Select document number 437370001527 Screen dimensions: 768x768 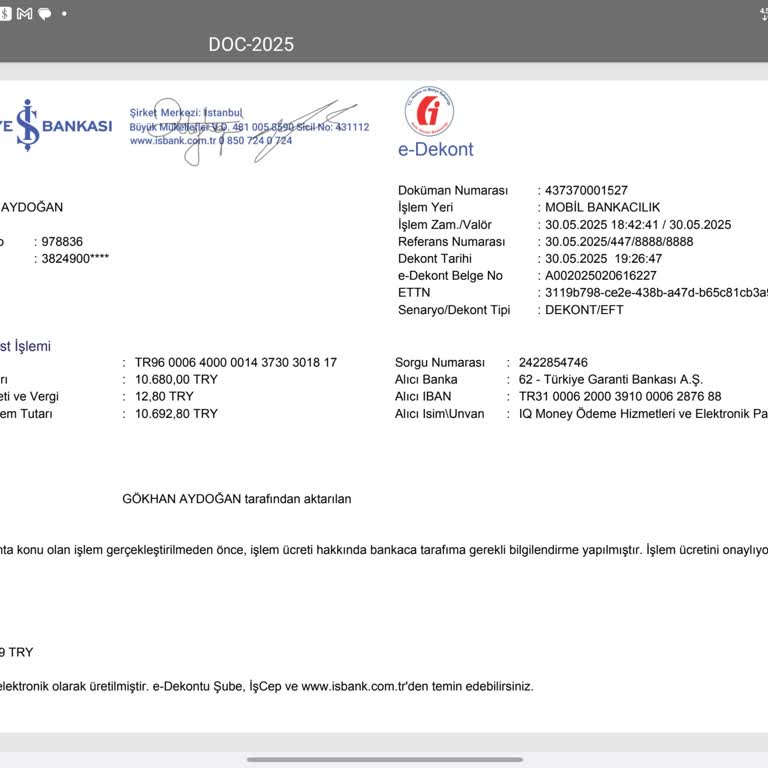click(586, 190)
